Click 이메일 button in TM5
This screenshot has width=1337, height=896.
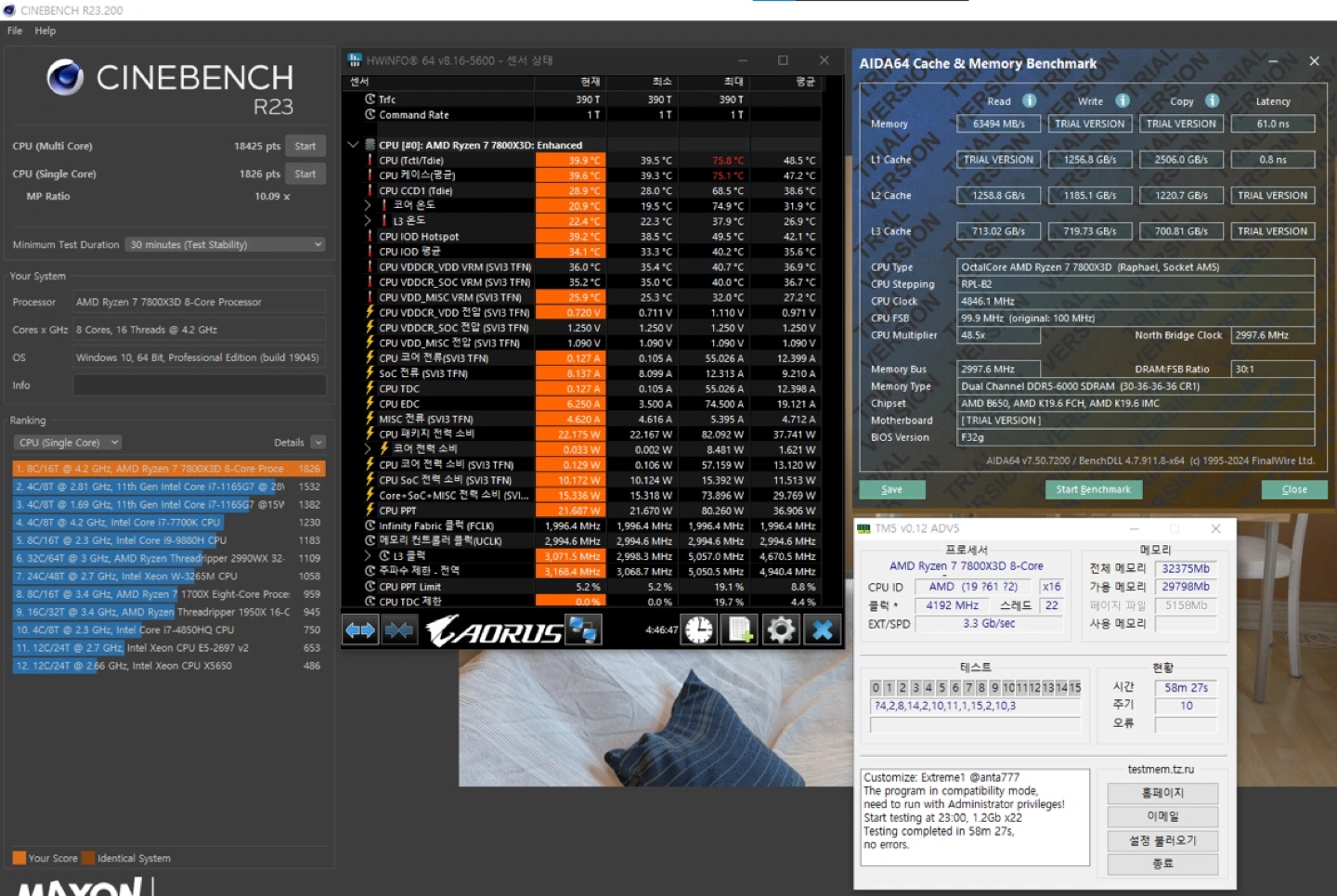tap(1162, 817)
